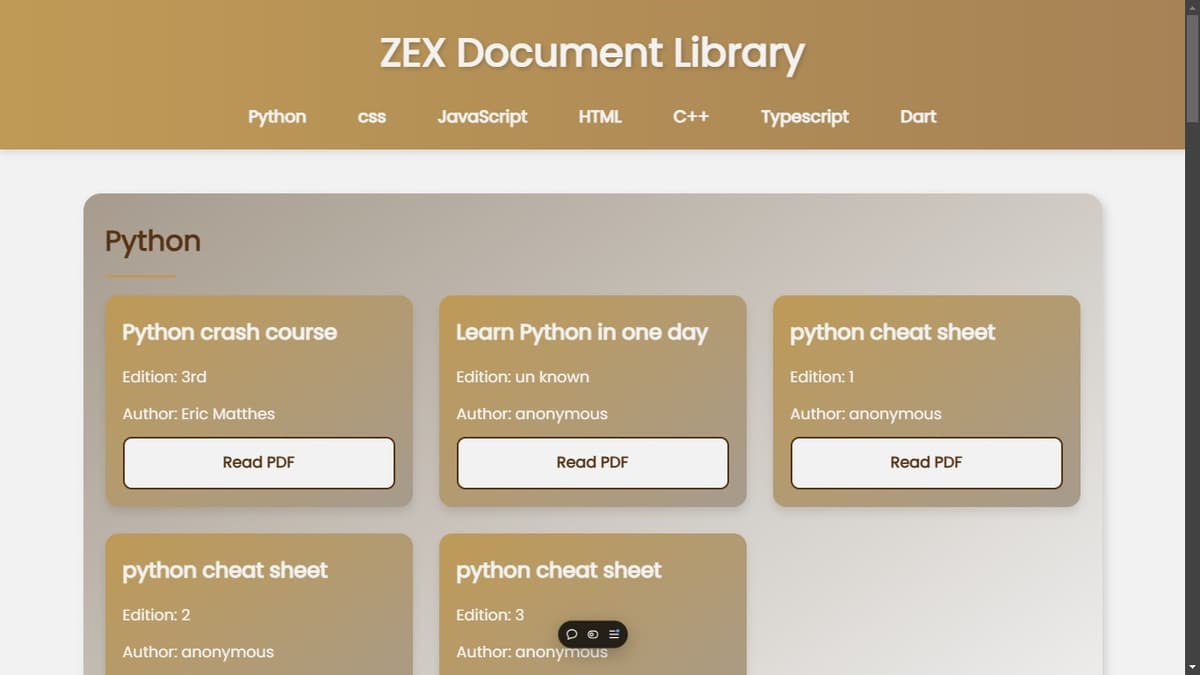
Task: Read PDF for Learn Python in one day
Action: (x=592, y=462)
